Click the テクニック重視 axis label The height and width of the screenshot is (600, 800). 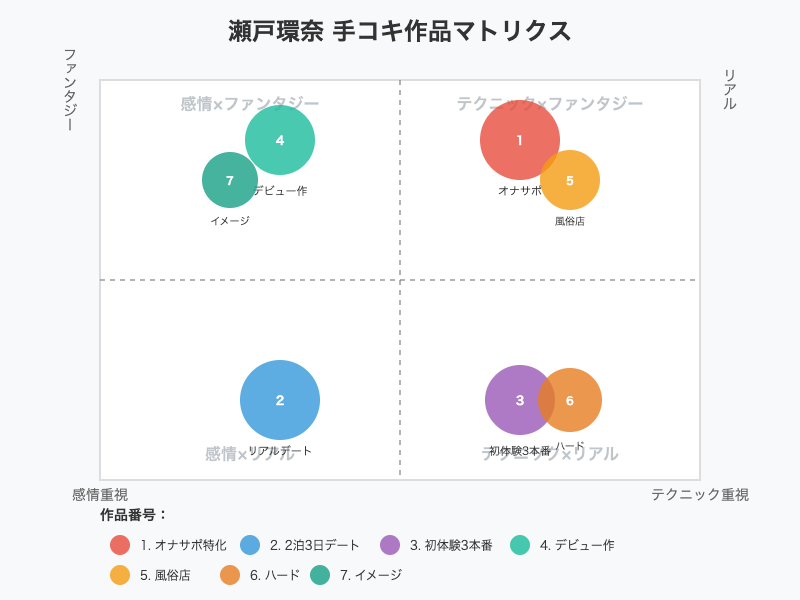tap(700, 495)
